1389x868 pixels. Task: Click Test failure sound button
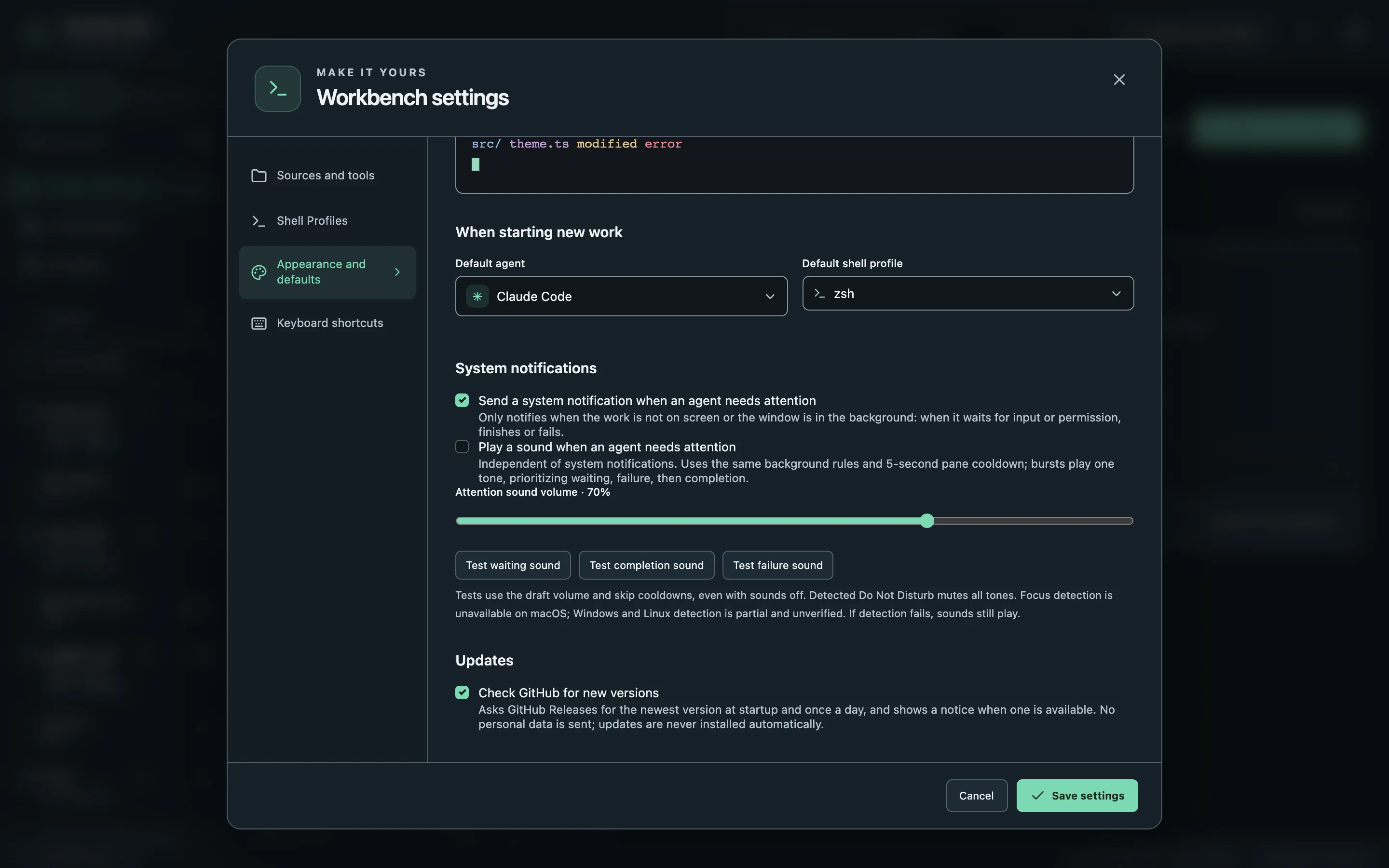tap(778, 566)
